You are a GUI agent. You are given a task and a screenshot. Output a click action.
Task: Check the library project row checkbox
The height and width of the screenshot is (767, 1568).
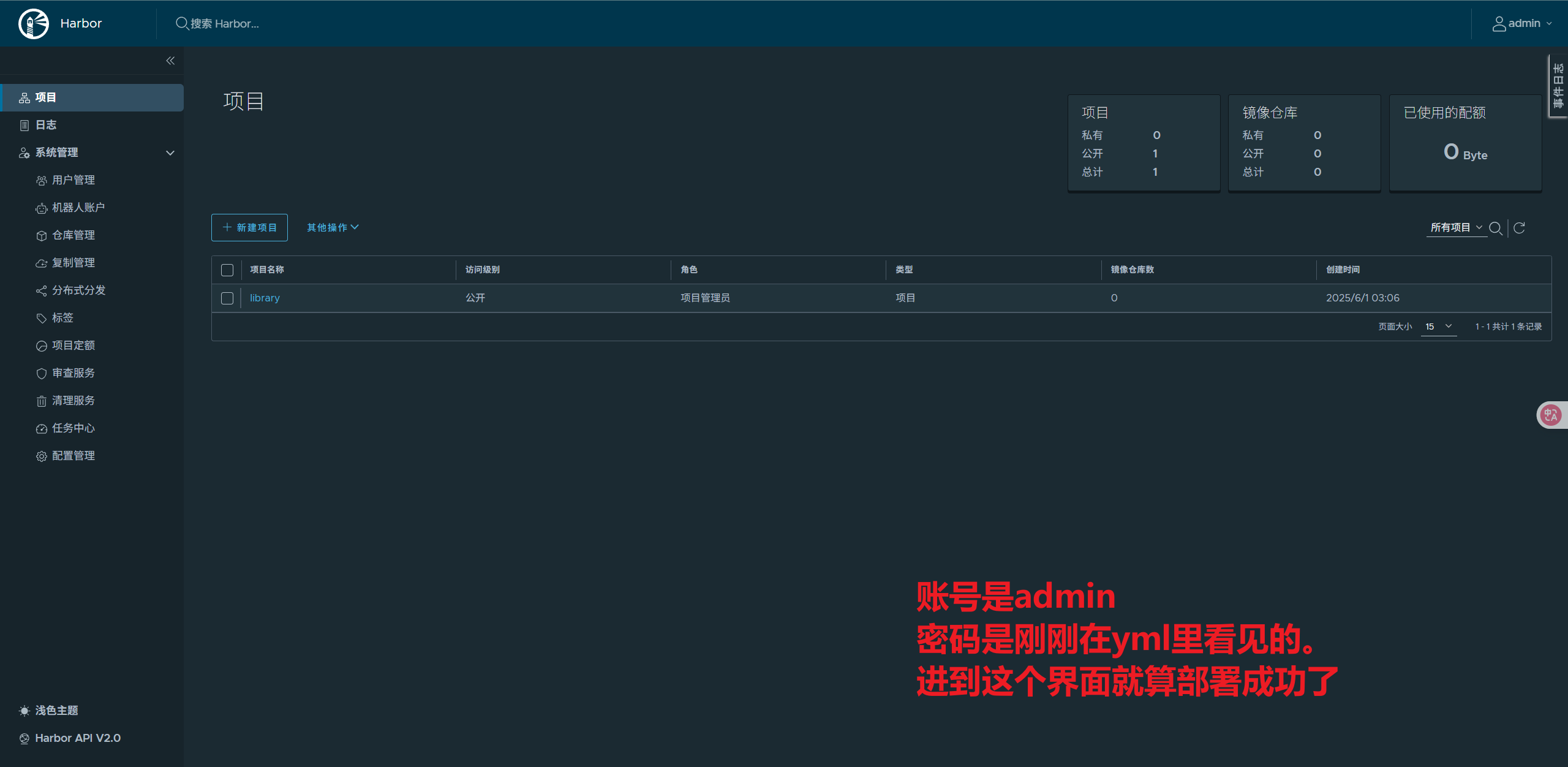(227, 298)
